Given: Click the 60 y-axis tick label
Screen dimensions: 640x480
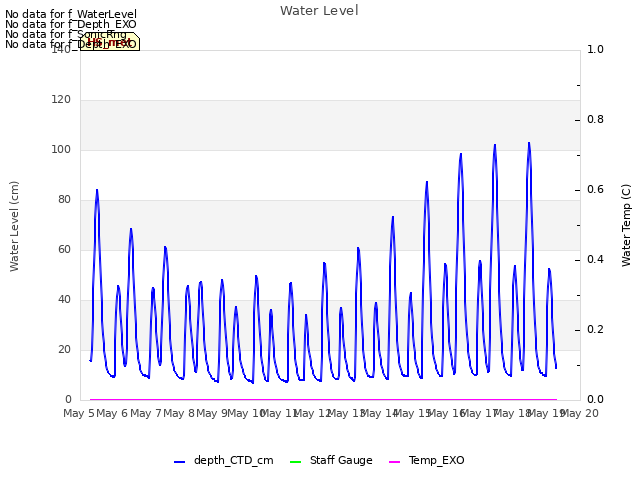Looking at the screenshot, I should point(64,249).
